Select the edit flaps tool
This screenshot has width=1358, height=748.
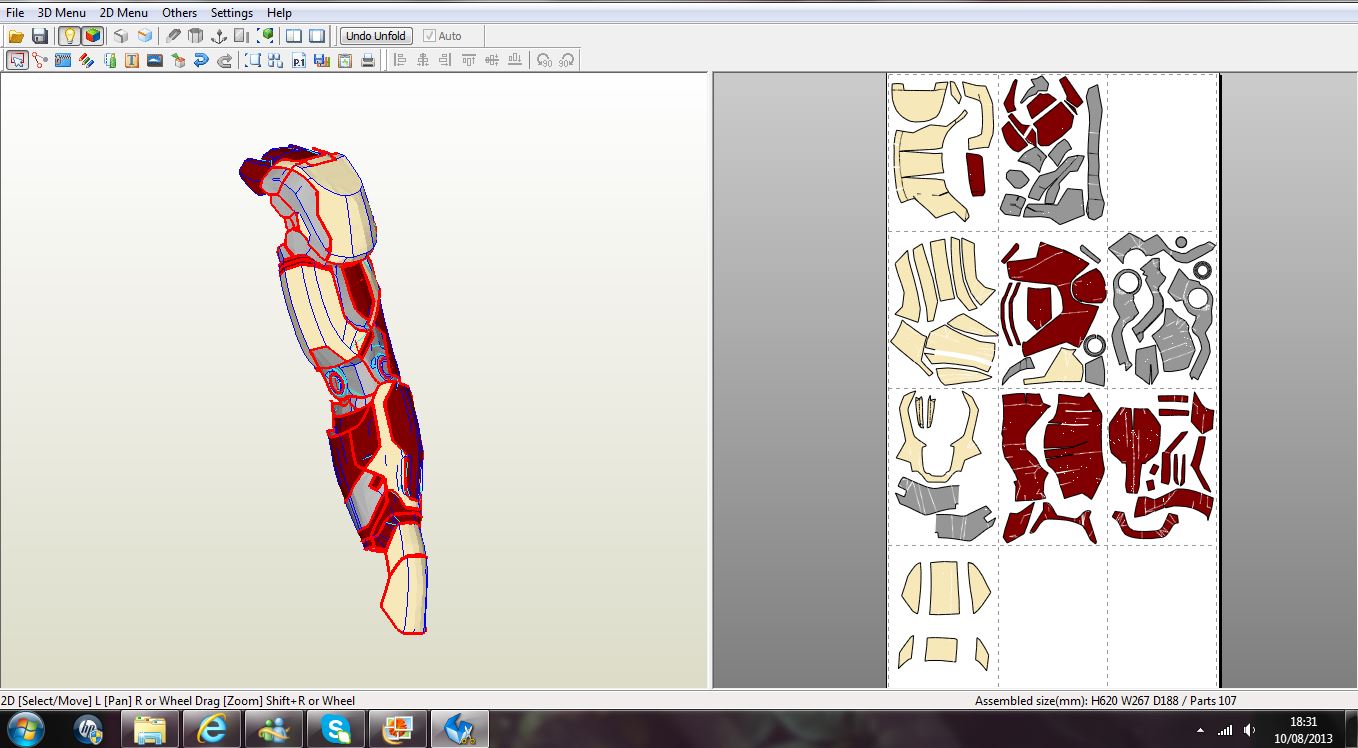(63, 60)
